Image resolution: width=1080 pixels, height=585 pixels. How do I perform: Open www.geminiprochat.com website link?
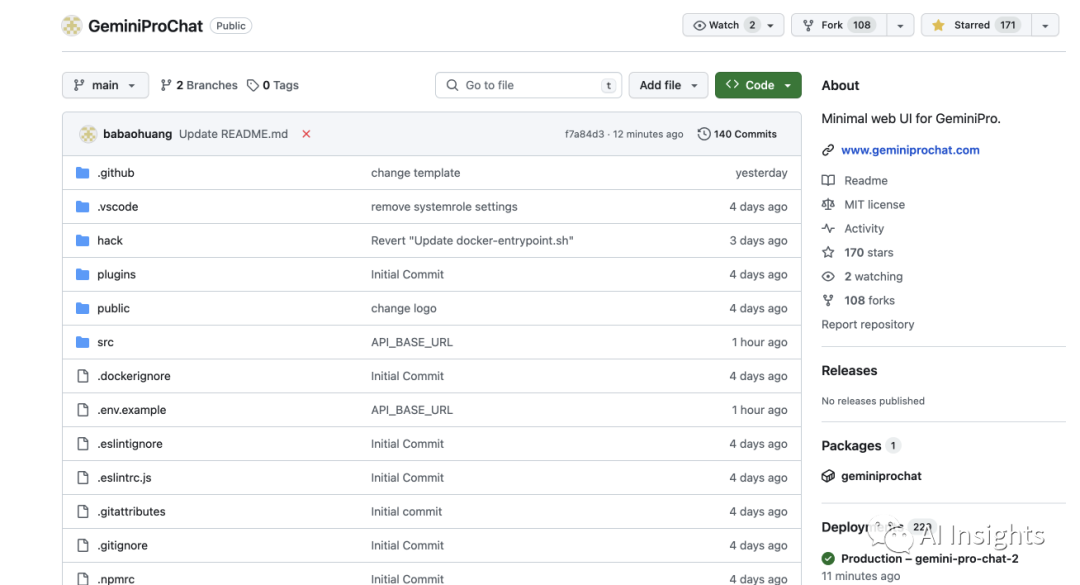pos(910,150)
